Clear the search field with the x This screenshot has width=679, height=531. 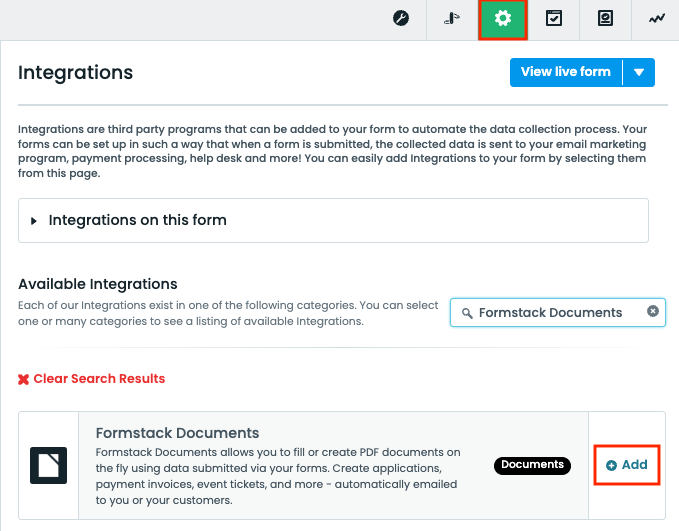pos(653,311)
